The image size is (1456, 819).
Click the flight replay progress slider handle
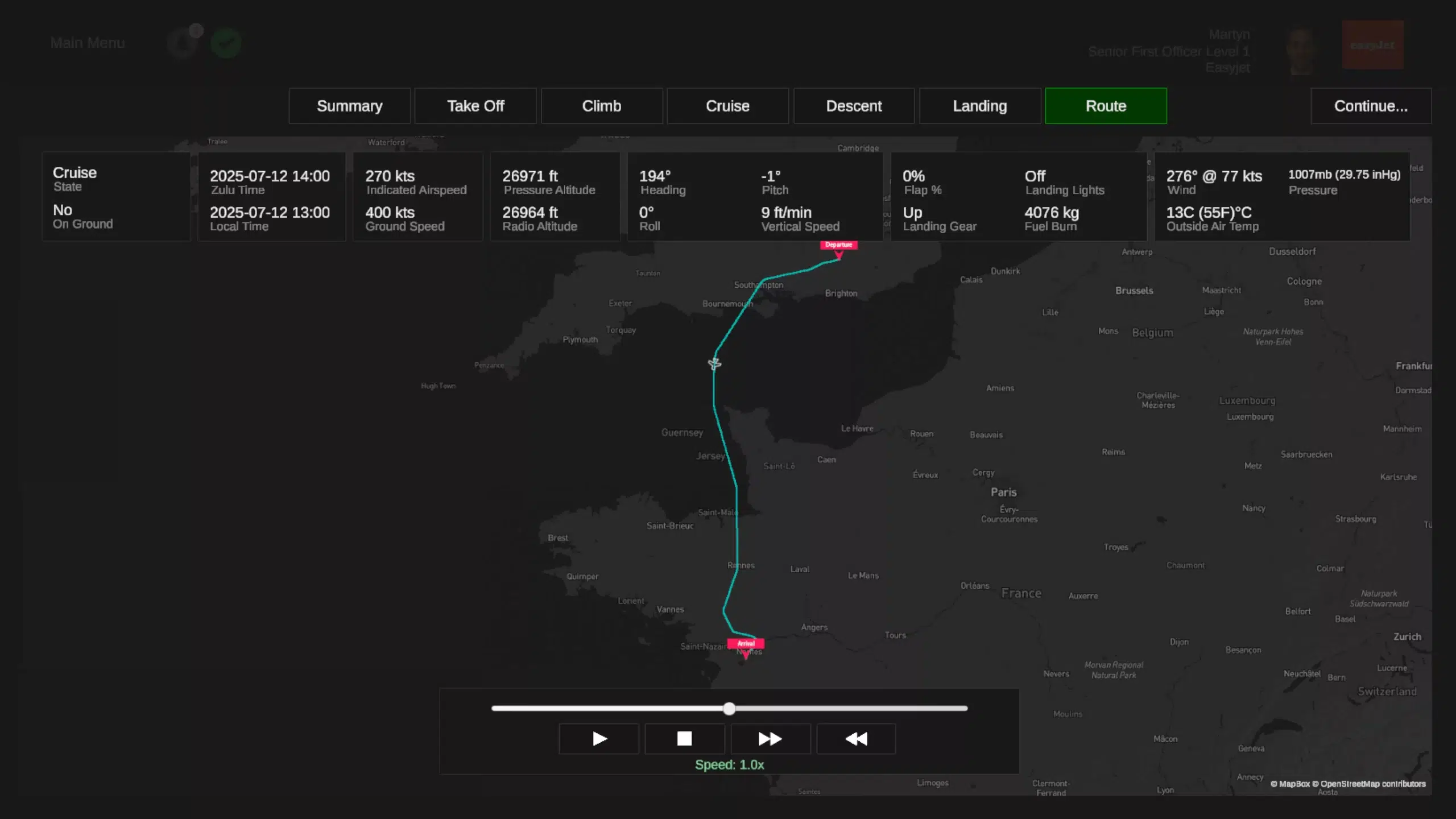coord(729,708)
